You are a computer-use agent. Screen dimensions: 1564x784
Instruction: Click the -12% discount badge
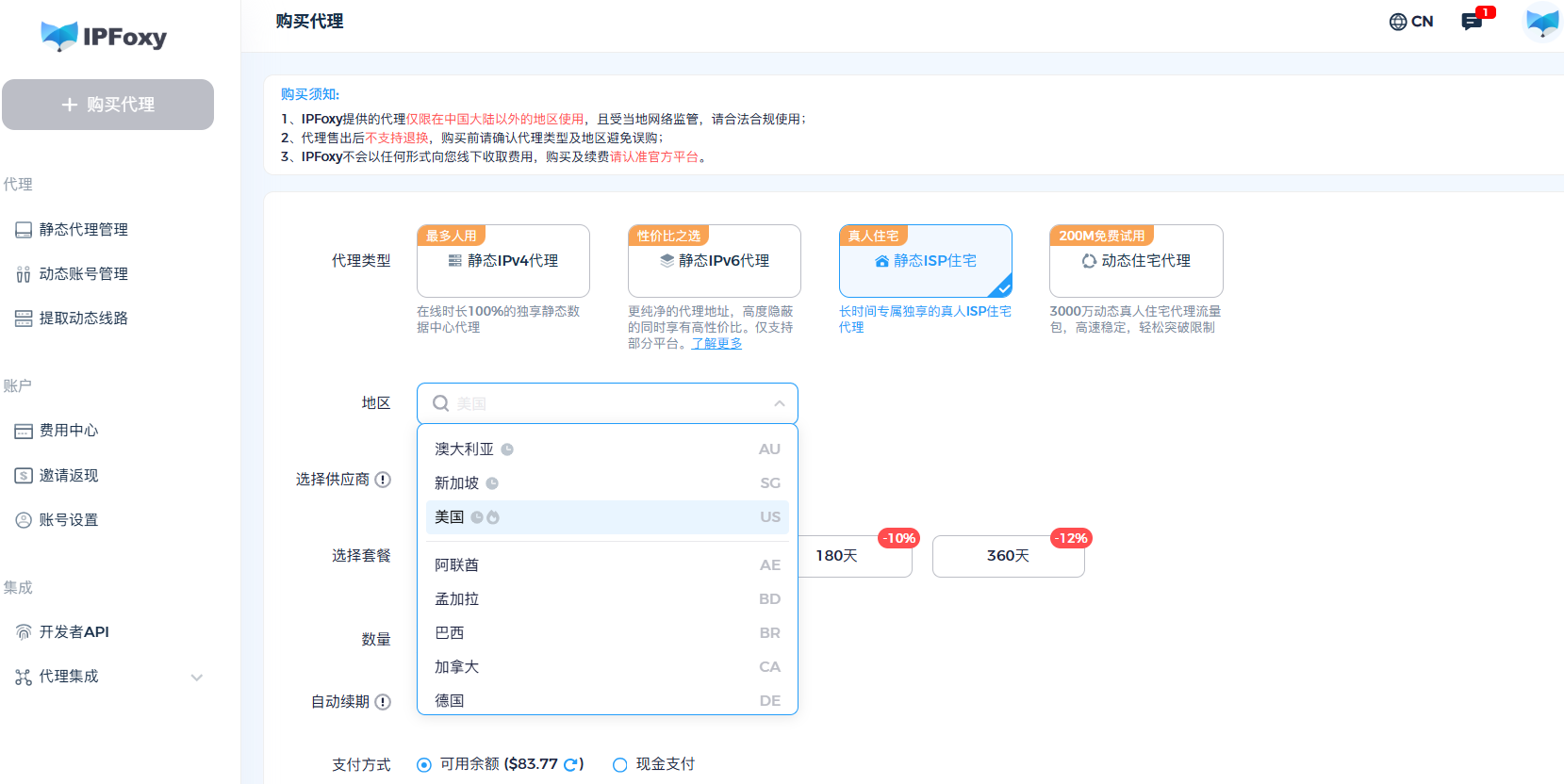pos(1071,538)
